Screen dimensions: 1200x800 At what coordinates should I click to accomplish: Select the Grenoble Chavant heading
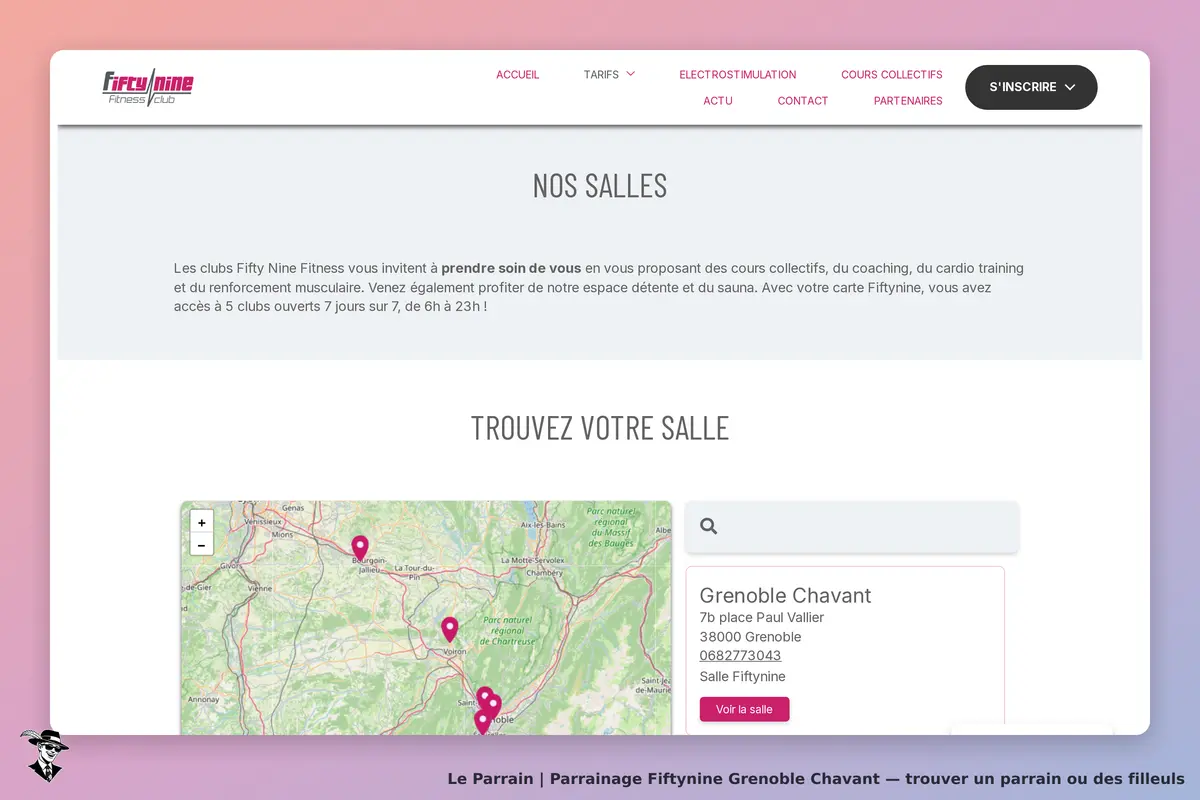coord(785,595)
